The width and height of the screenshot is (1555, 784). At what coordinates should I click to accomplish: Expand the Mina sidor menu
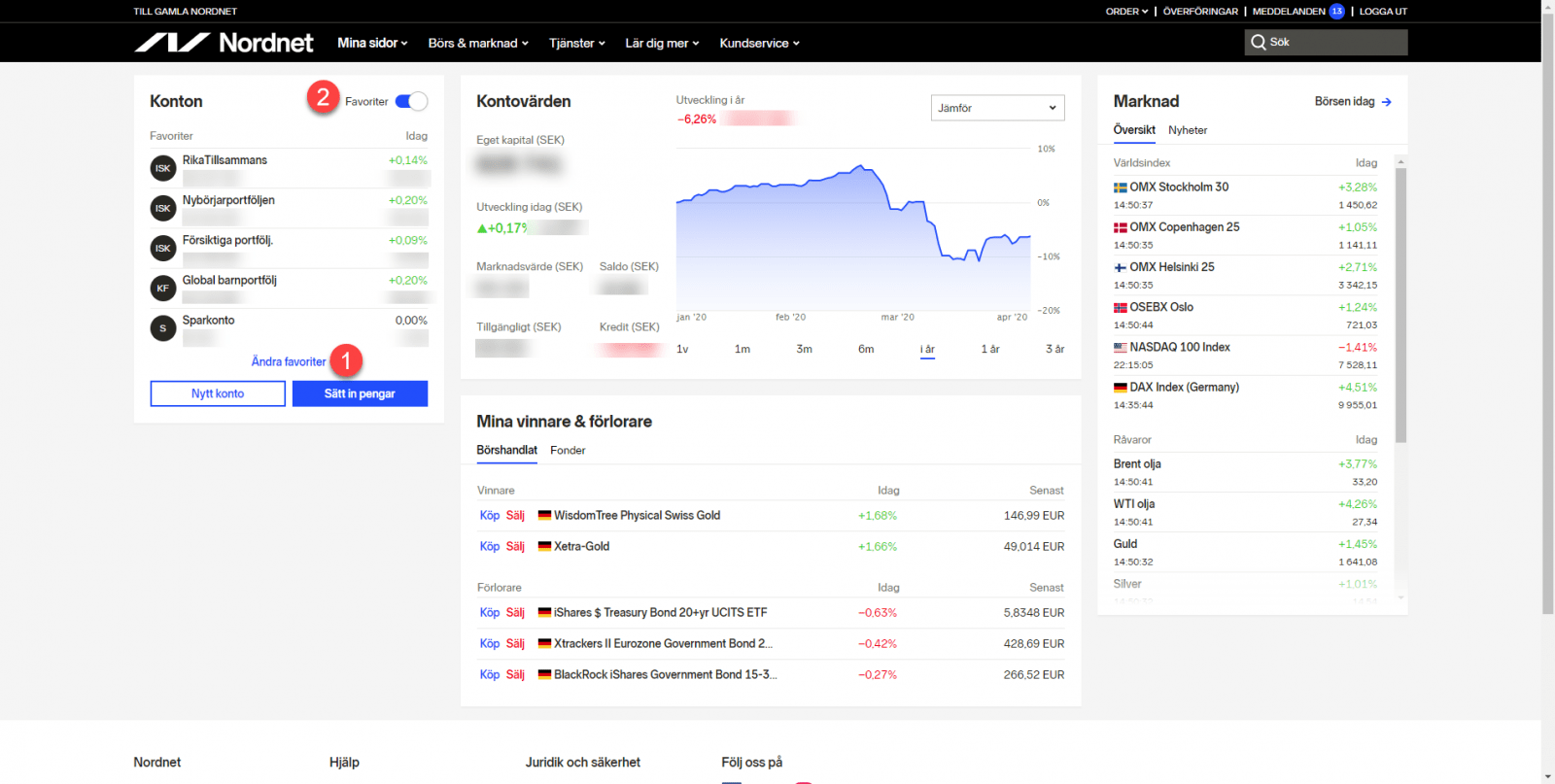(x=372, y=44)
